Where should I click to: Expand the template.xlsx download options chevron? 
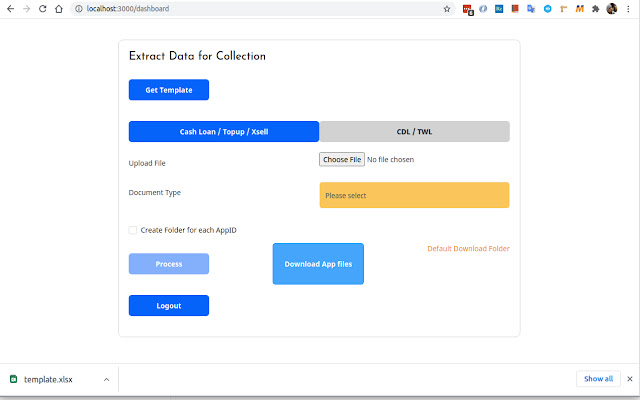(106, 380)
